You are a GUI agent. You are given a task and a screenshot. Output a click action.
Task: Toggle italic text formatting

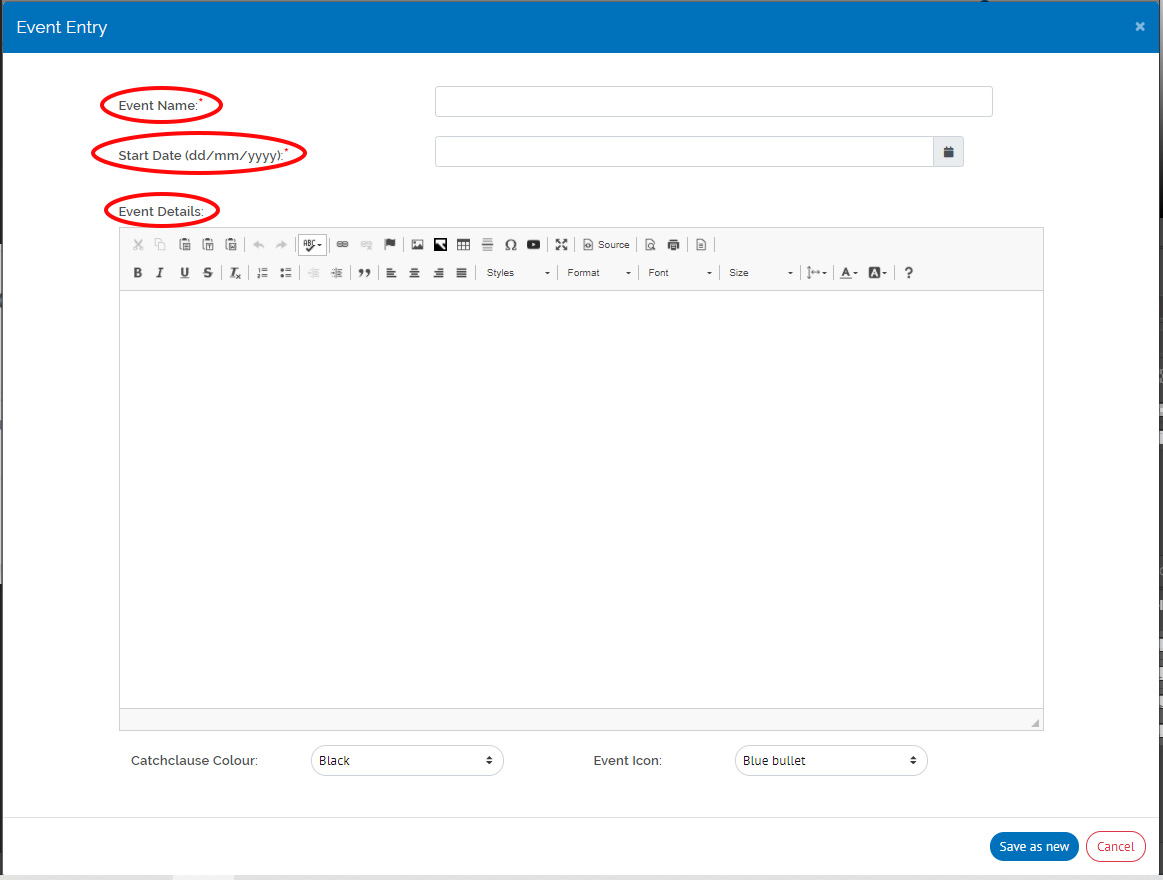[160, 273]
